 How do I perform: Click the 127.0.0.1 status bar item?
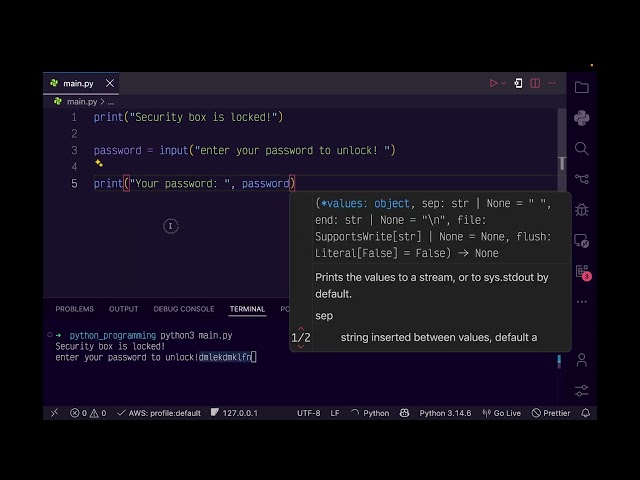coord(234,413)
